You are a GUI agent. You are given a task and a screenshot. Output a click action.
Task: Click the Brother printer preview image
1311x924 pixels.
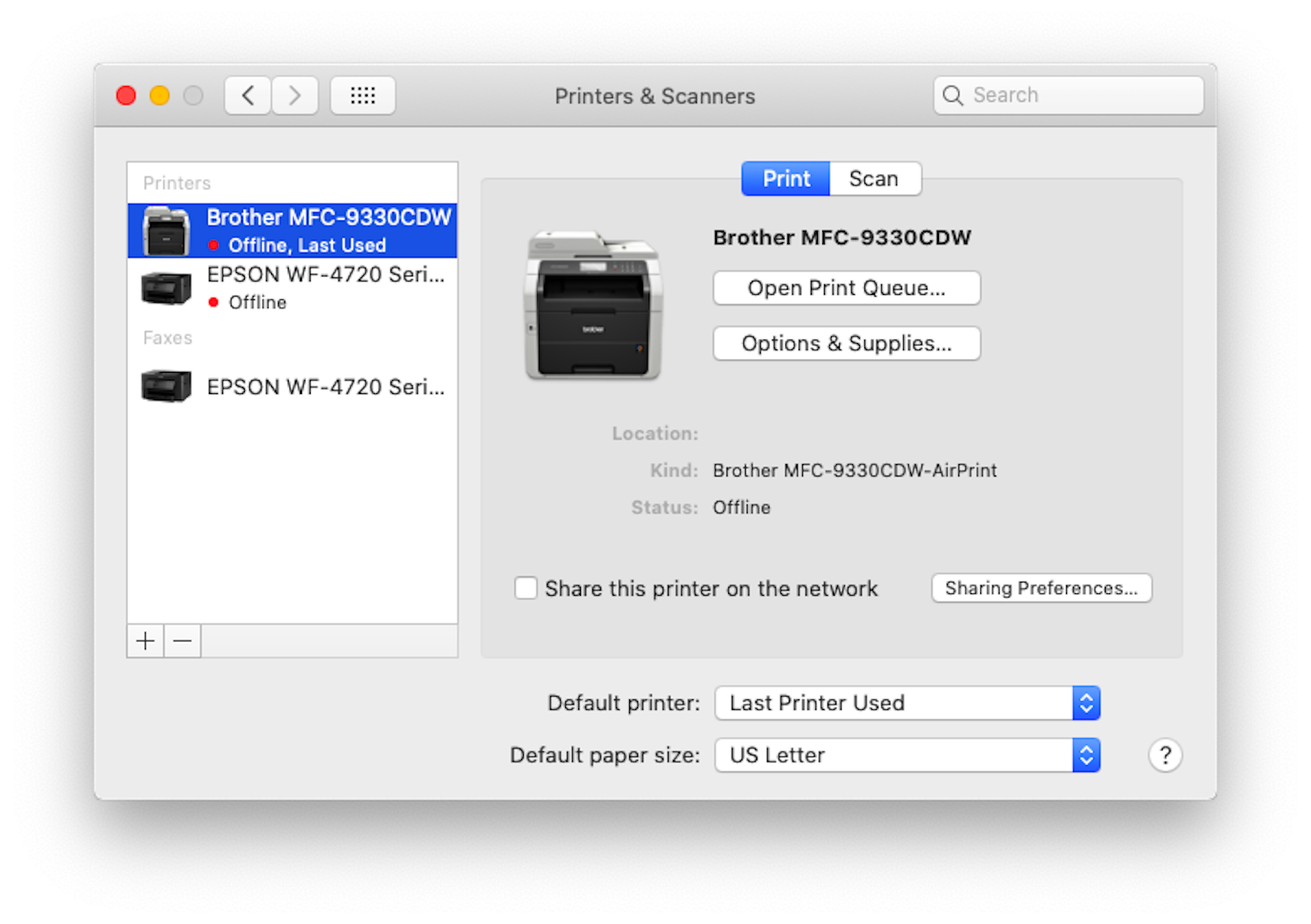[593, 305]
